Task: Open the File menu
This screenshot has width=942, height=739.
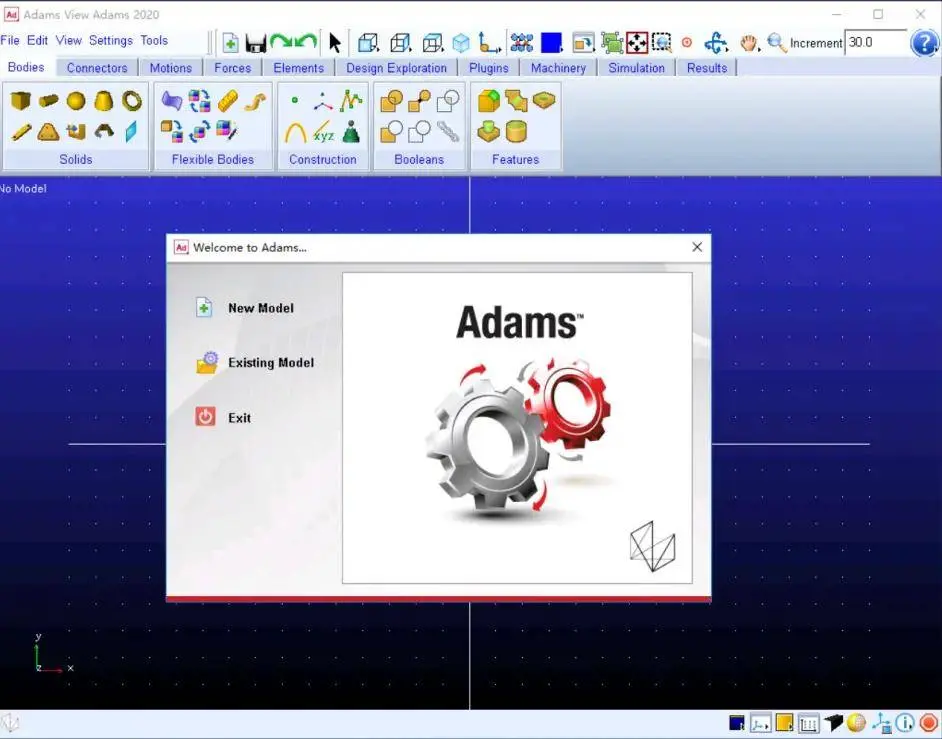Action: [10, 40]
